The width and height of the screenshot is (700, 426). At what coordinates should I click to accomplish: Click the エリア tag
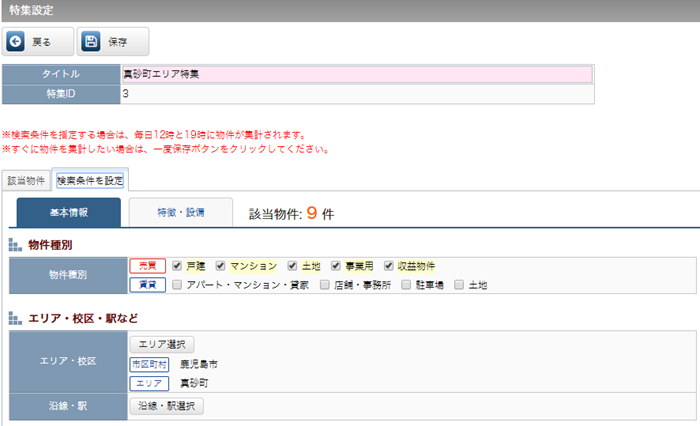(150, 383)
